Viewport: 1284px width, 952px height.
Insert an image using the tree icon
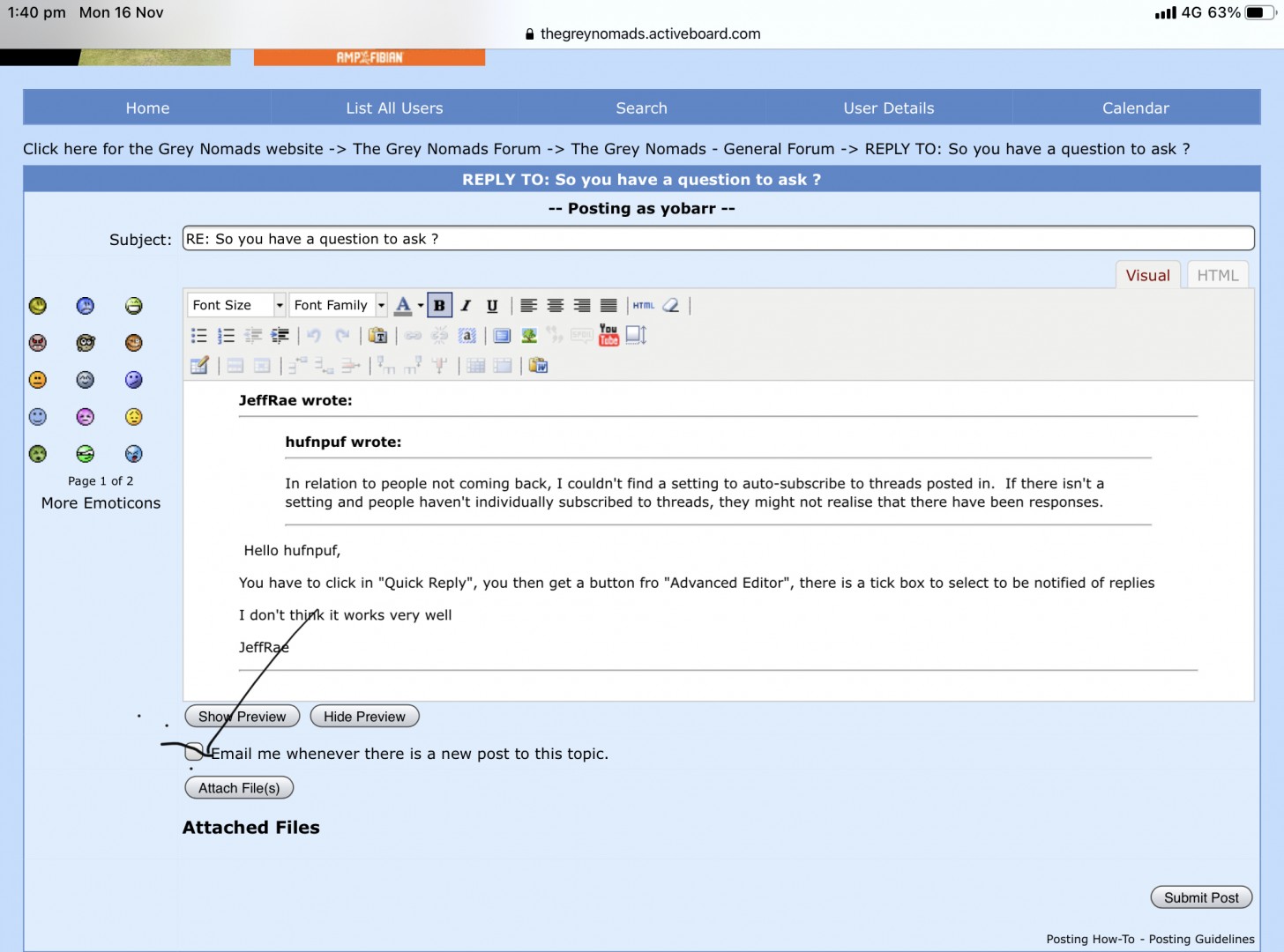[529, 335]
